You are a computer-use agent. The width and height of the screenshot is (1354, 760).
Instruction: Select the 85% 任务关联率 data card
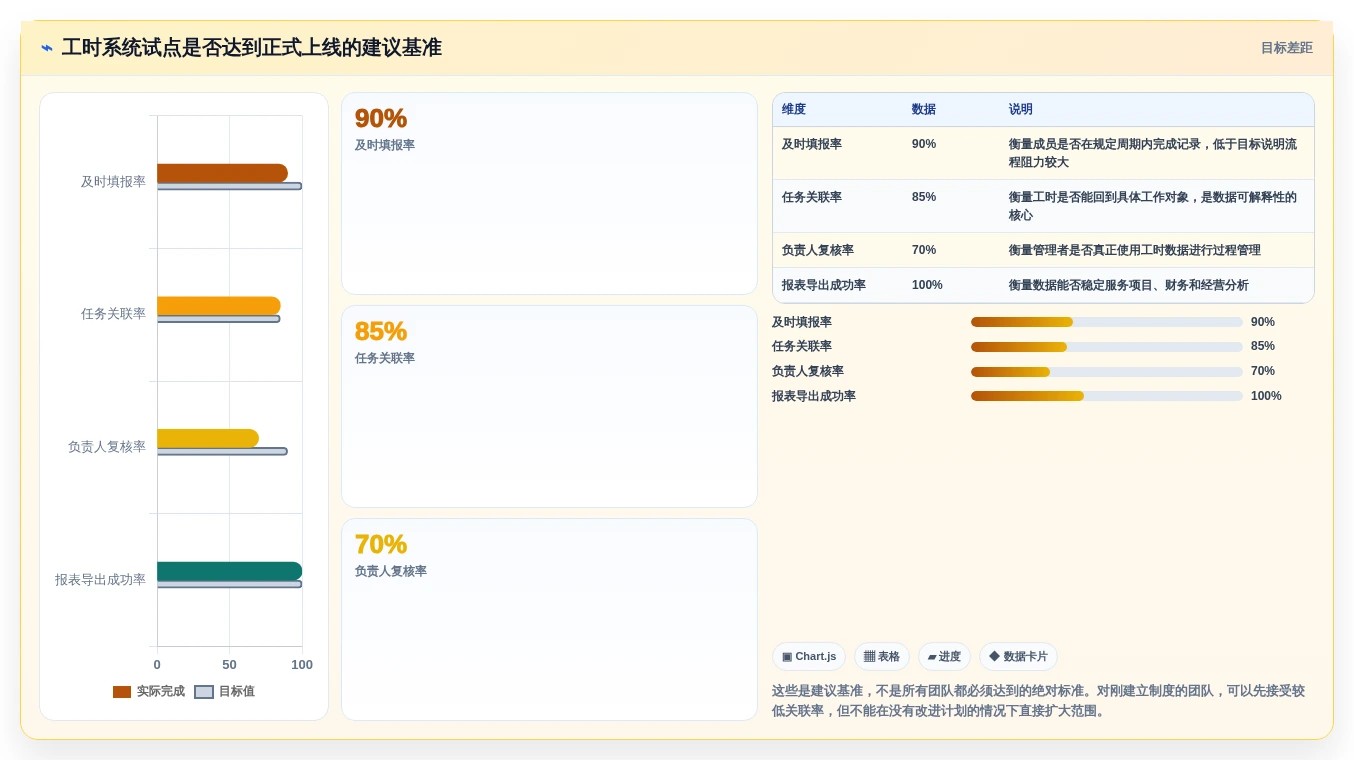point(549,407)
